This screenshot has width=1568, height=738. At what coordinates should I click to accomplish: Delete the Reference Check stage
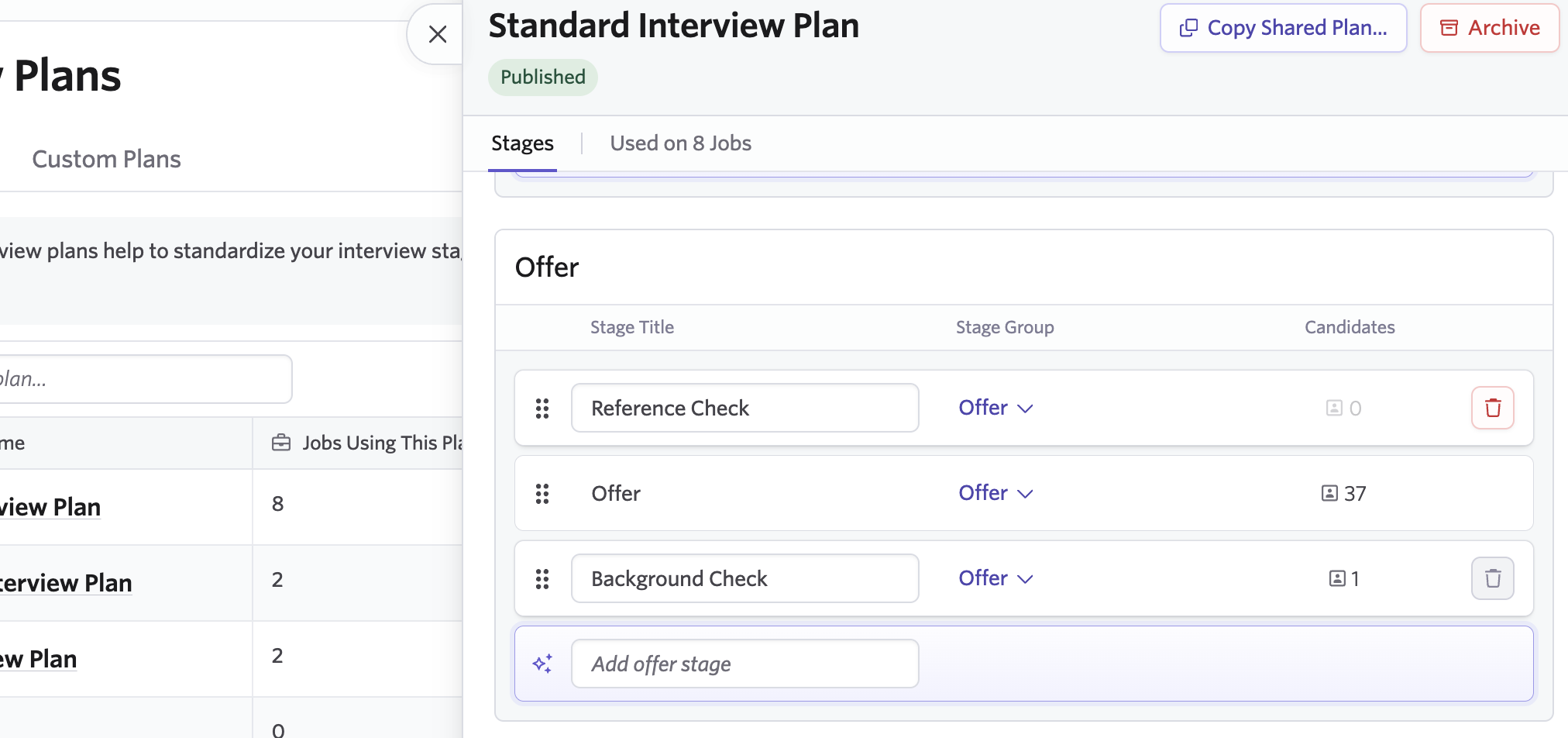pyautogui.click(x=1492, y=408)
